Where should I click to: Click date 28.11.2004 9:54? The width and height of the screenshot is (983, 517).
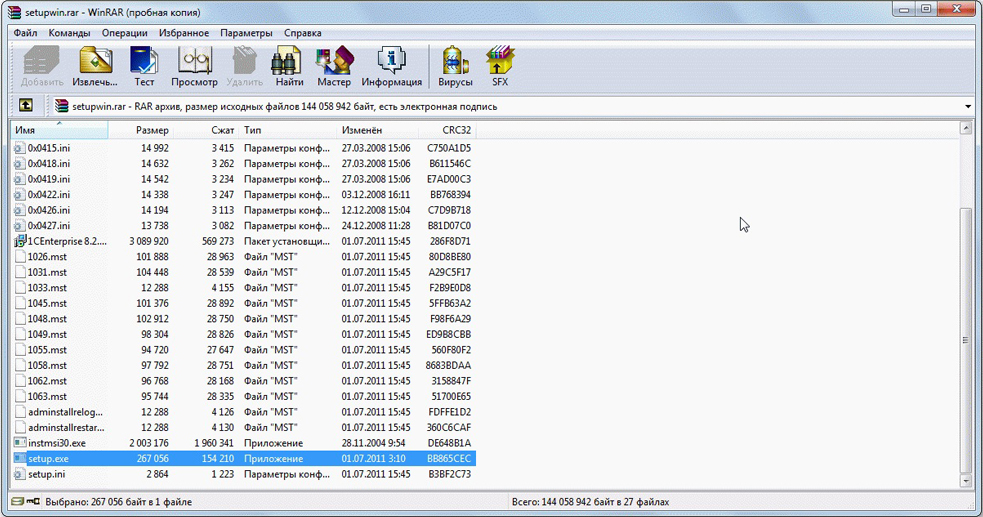tap(373, 443)
